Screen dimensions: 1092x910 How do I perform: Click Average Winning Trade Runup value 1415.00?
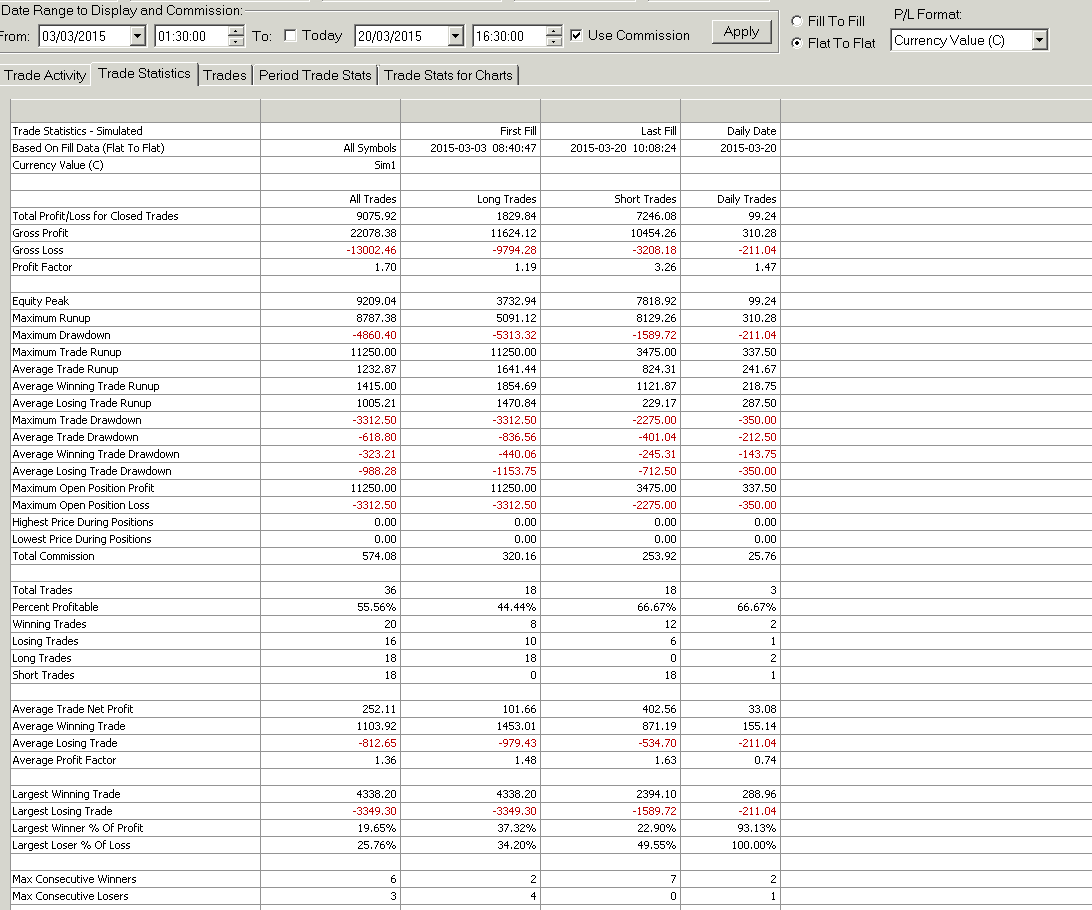(376, 386)
